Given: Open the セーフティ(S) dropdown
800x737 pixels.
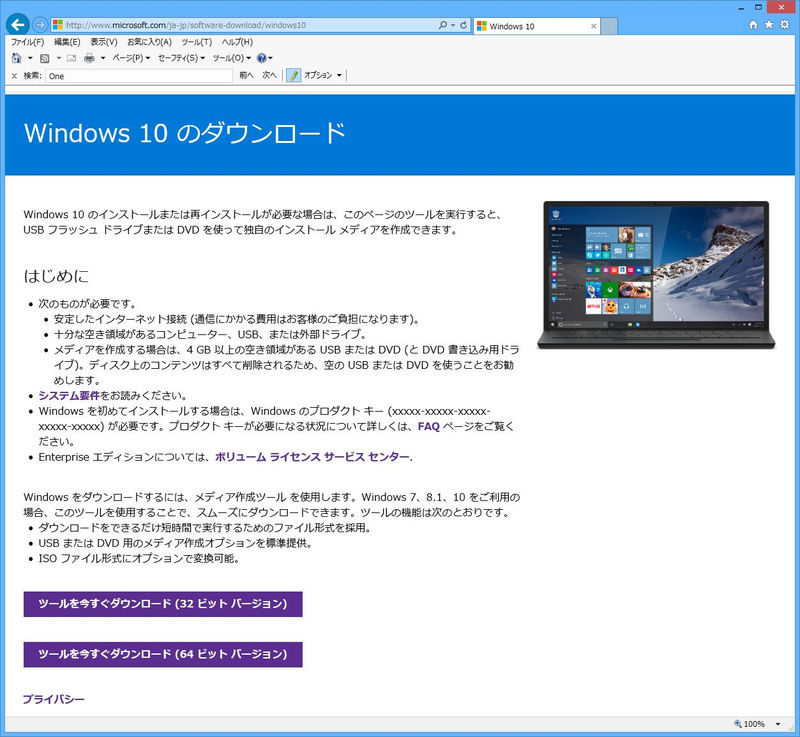Looking at the screenshot, I should pos(181,58).
